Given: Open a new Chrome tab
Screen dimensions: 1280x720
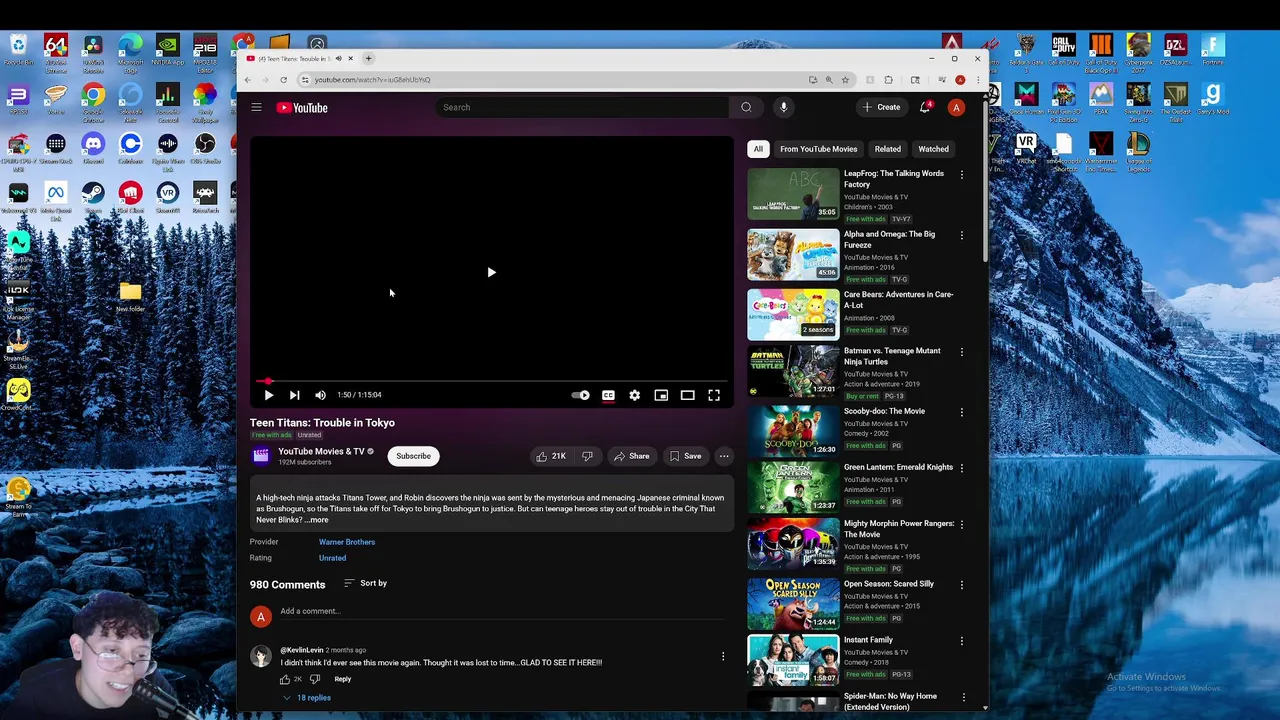Looking at the screenshot, I should click(x=368, y=59).
